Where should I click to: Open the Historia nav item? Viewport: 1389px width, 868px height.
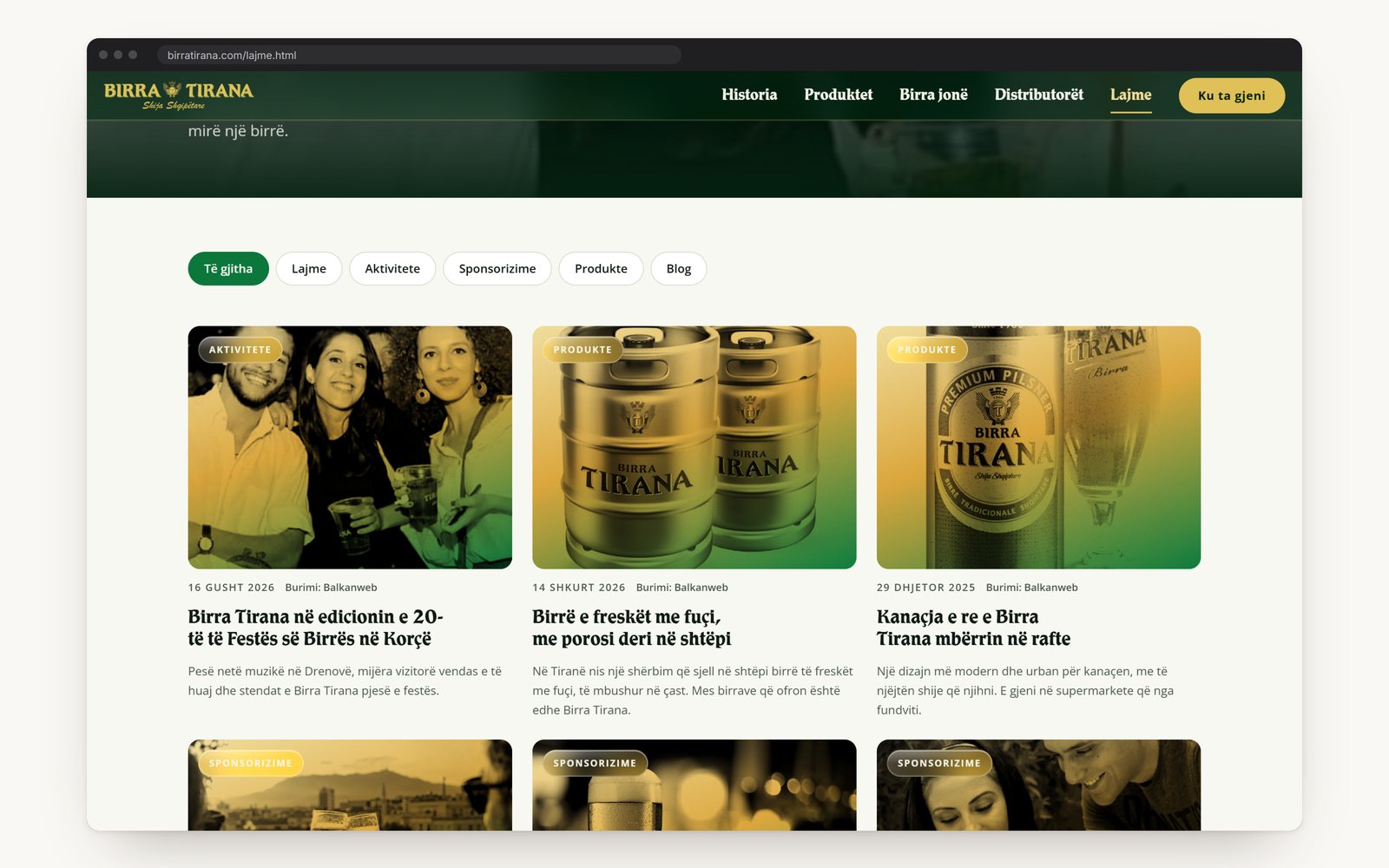click(x=749, y=95)
